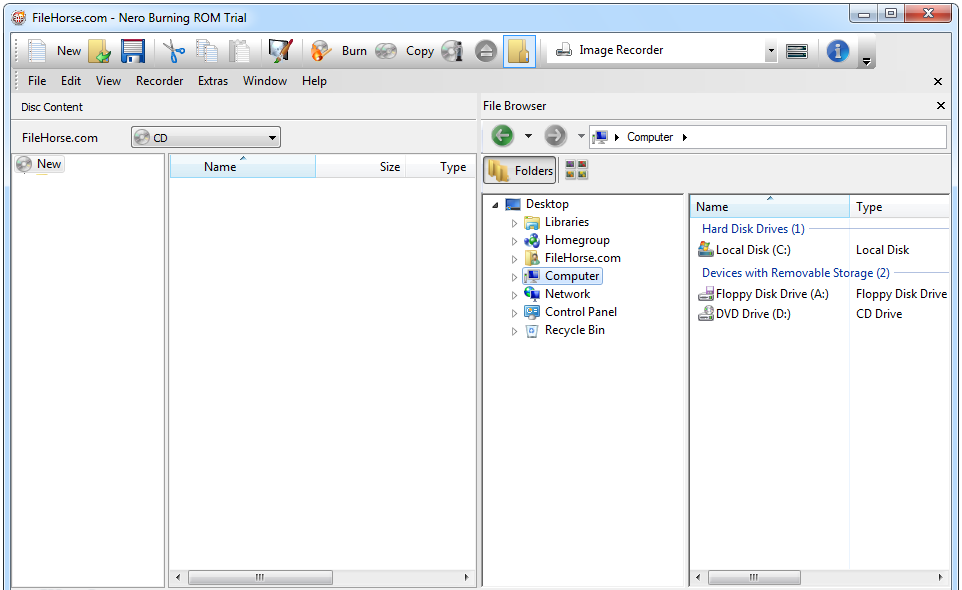Viewport: 962px width, 590px height.
Task: Click the Cut scissors icon
Action: point(174,51)
